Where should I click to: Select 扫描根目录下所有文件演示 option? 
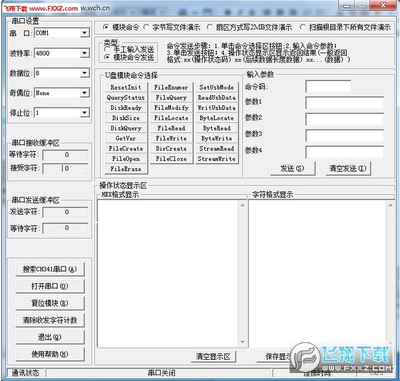pyautogui.click(x=302, y=27)
